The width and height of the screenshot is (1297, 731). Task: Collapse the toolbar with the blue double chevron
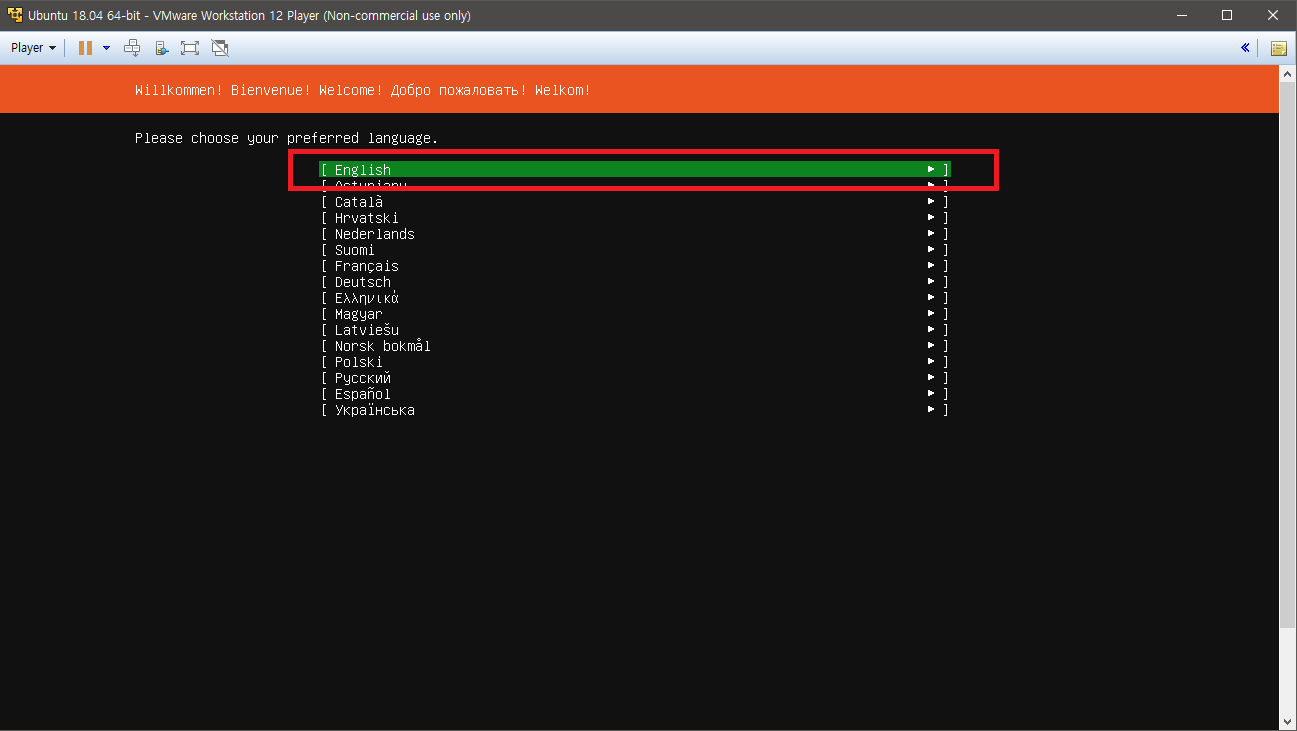click(1245, 47)
